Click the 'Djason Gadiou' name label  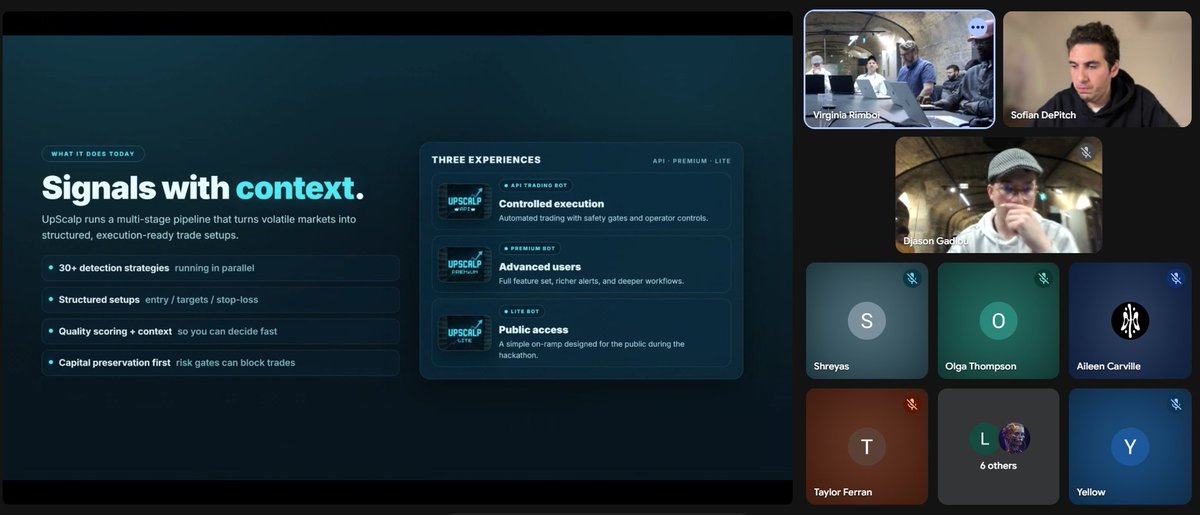(935, 241)
